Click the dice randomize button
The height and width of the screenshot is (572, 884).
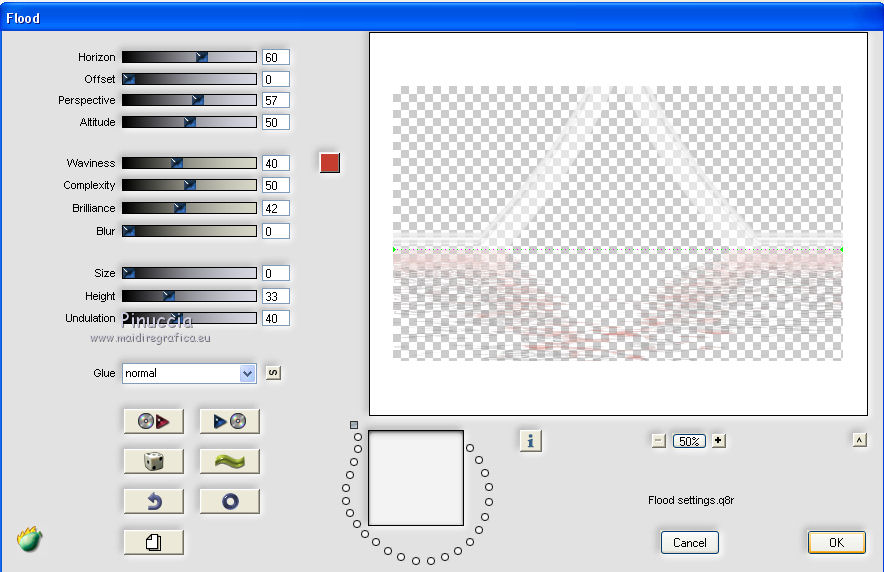tap(154, 461)
